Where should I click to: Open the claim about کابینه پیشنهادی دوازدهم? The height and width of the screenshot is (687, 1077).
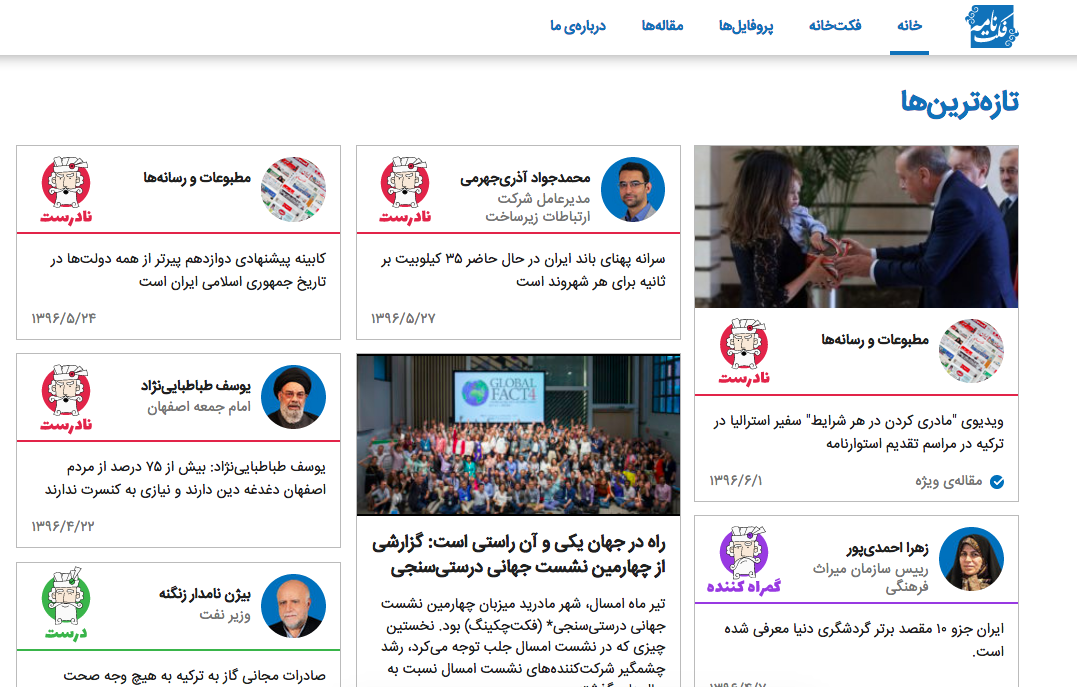[x=188, y=270]
